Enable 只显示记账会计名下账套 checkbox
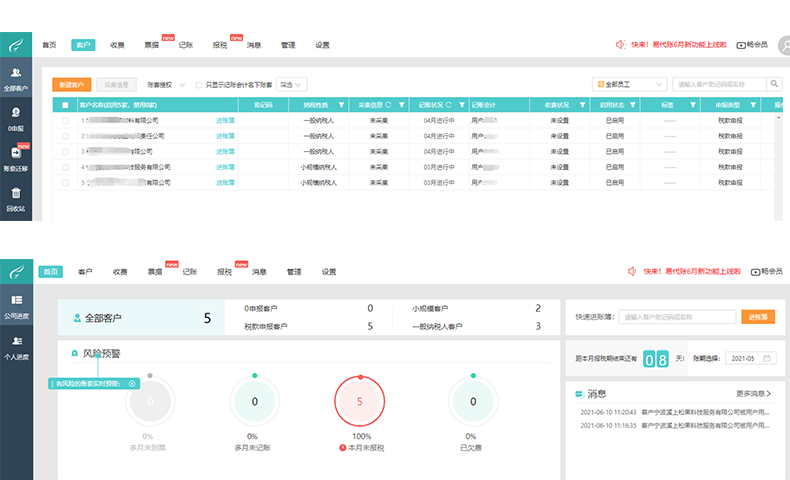Screen dimensions: 790x480 pyautogui.click(x=199, y=85)
